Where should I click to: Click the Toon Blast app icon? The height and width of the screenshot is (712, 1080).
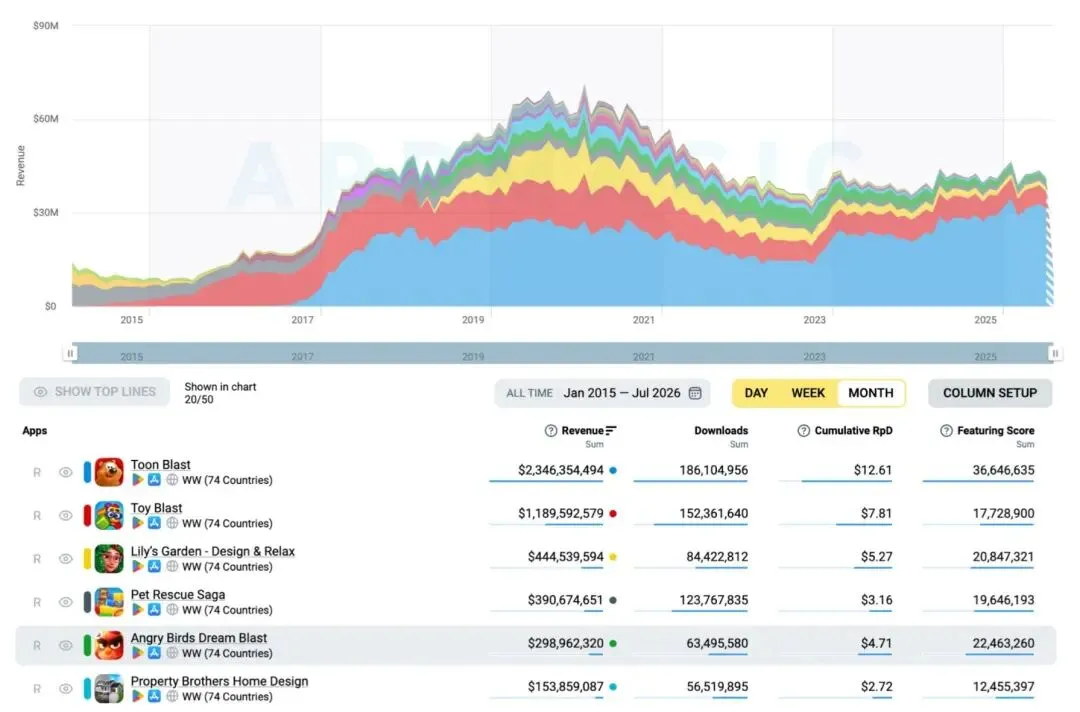[x=109, y=472]
